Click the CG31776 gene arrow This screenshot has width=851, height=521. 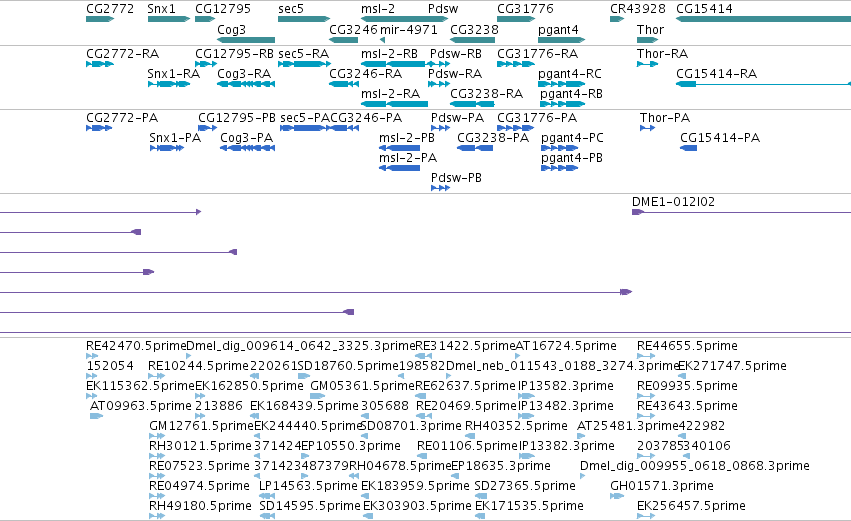tap(516, 19)
